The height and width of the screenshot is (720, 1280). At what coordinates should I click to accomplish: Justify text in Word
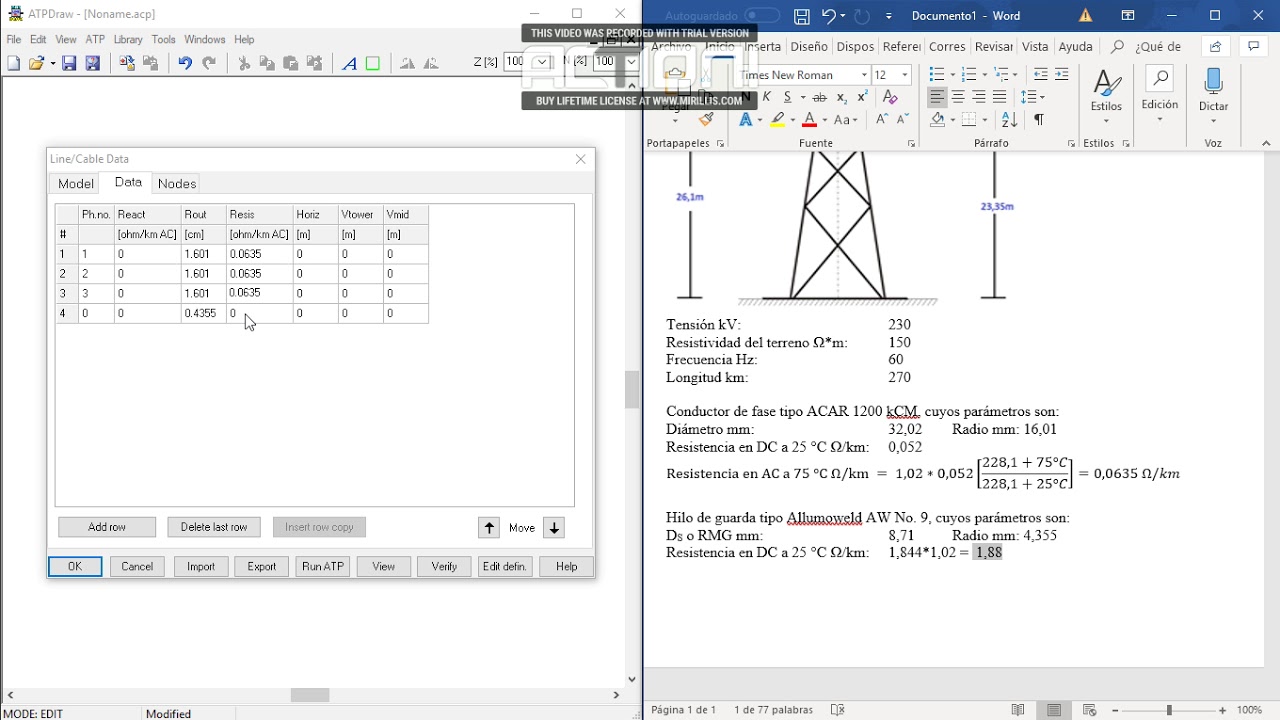pyautogui.click(x=1000, y=97)
